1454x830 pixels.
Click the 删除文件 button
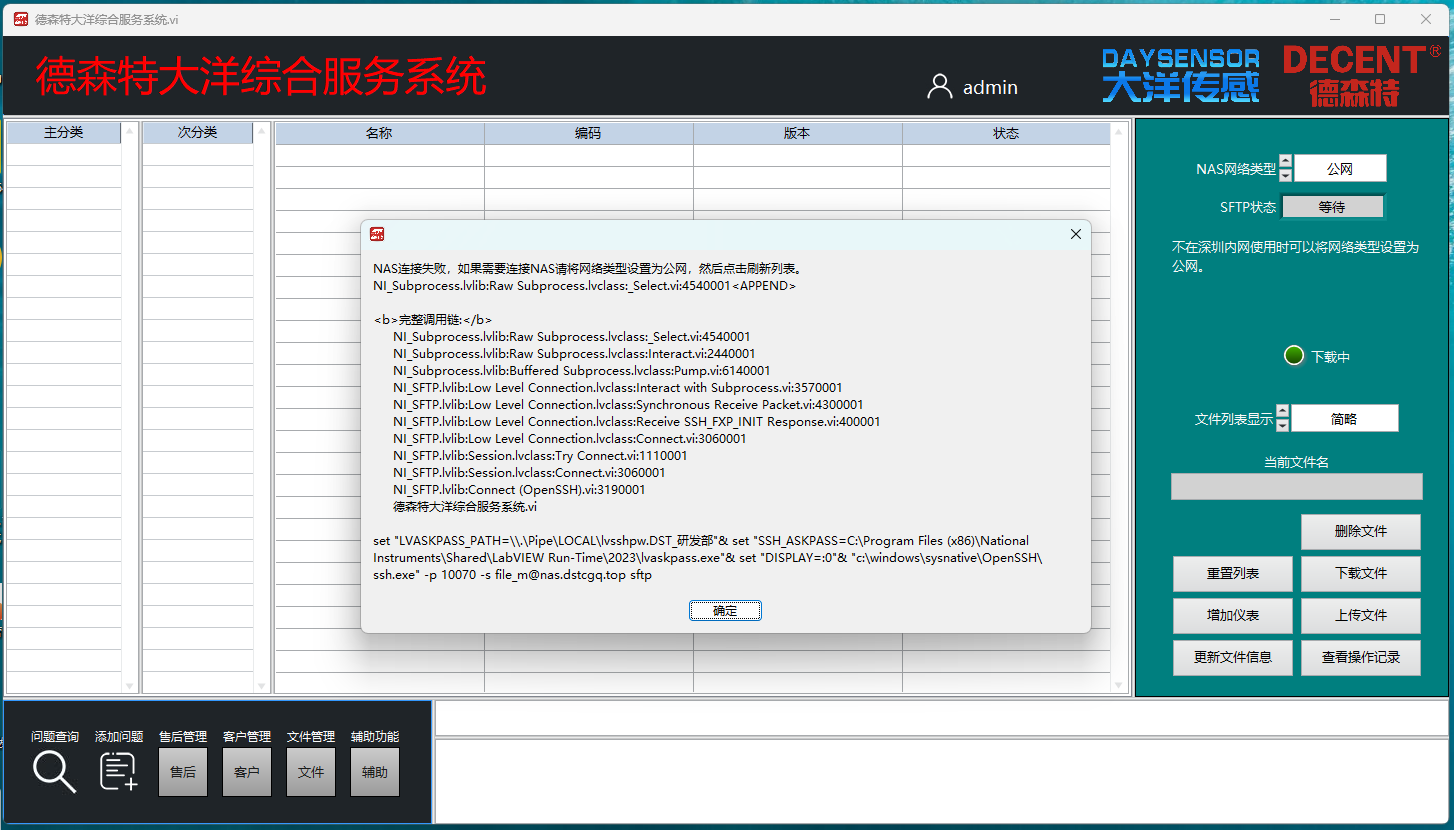(1361, 532)
